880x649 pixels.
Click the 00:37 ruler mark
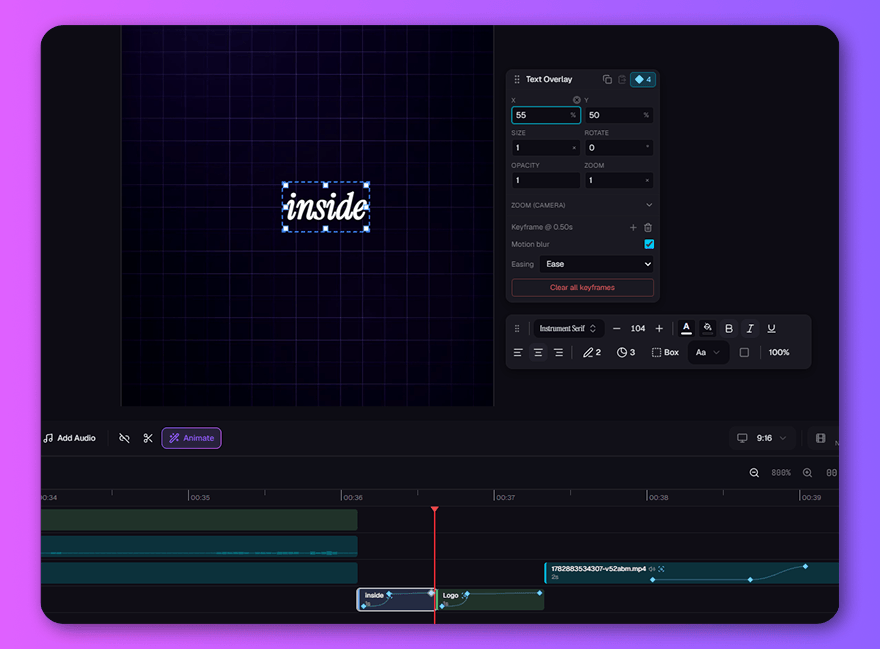[504, 497]
